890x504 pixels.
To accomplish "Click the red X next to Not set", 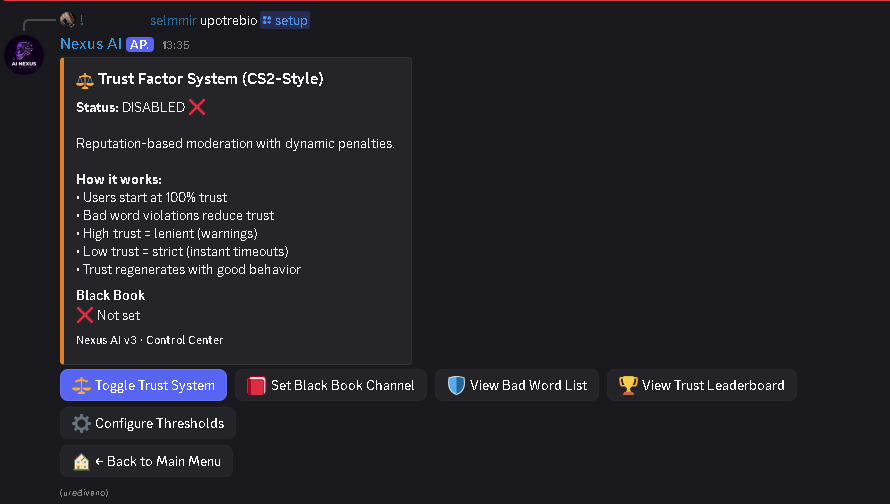I will 85,315.
